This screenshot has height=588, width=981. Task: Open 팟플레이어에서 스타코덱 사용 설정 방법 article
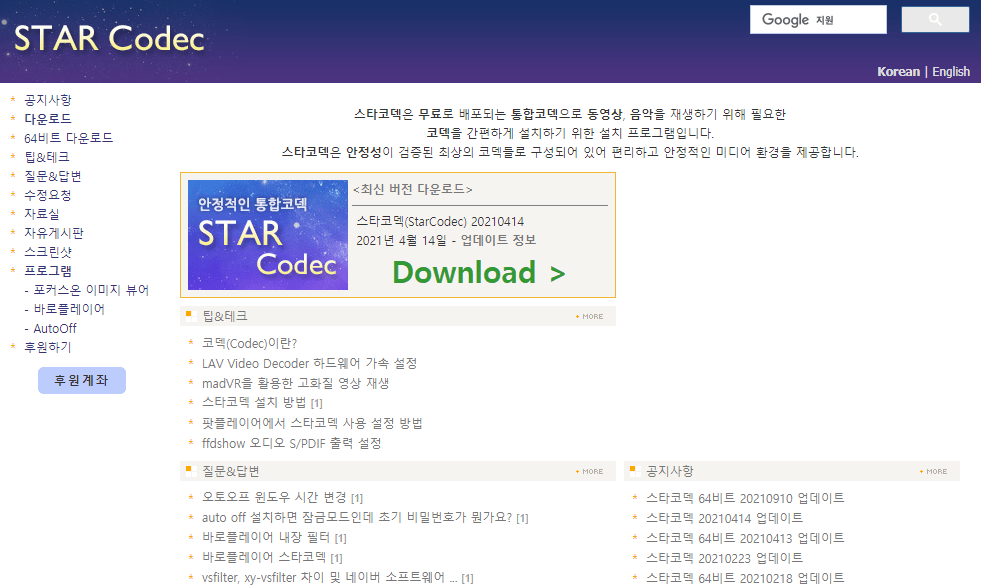[312, 423]
